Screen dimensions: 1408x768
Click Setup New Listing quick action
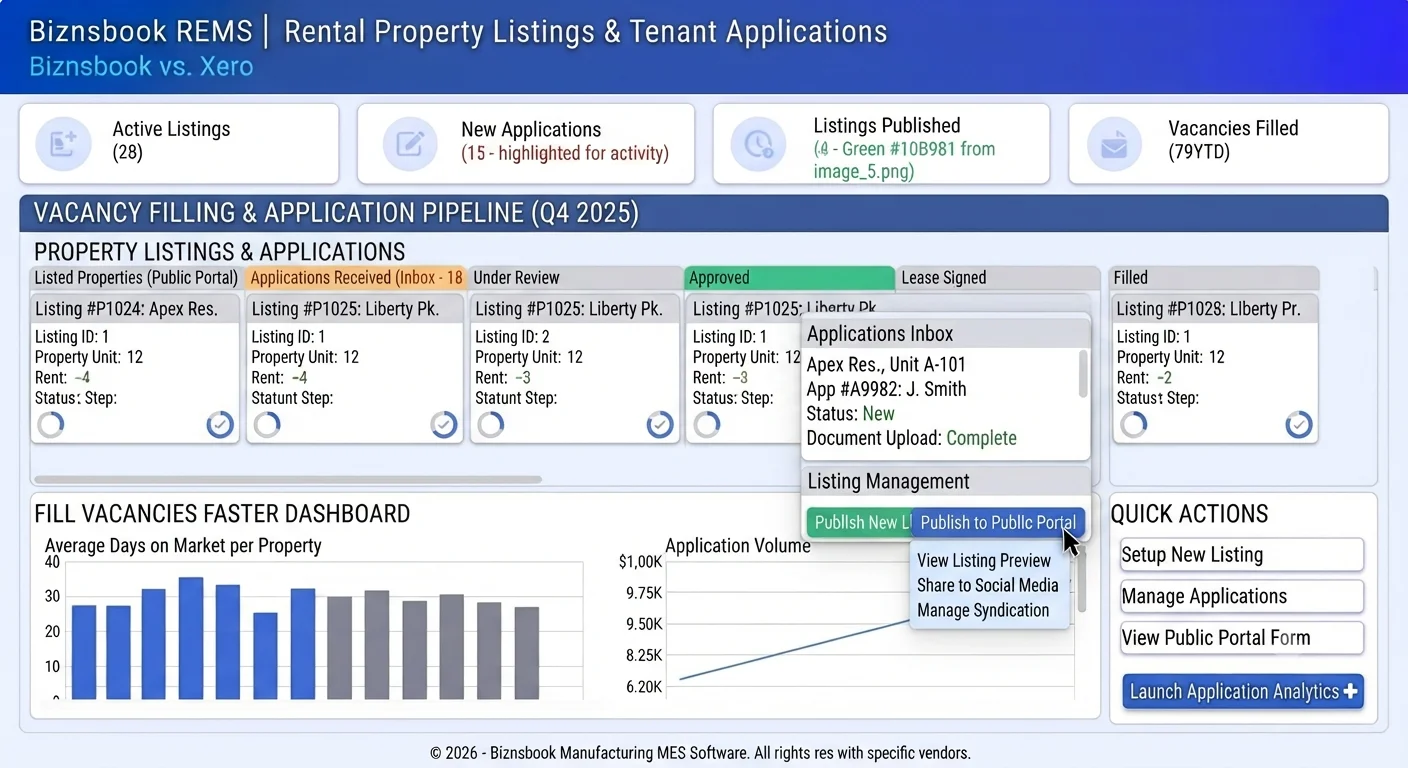(1242, 555)
